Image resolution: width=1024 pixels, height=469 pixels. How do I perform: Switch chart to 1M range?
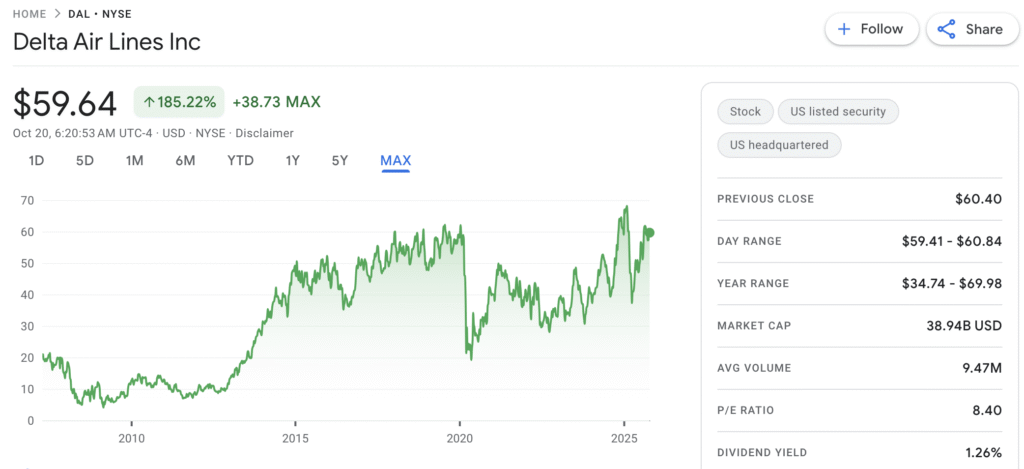[135, 161]
